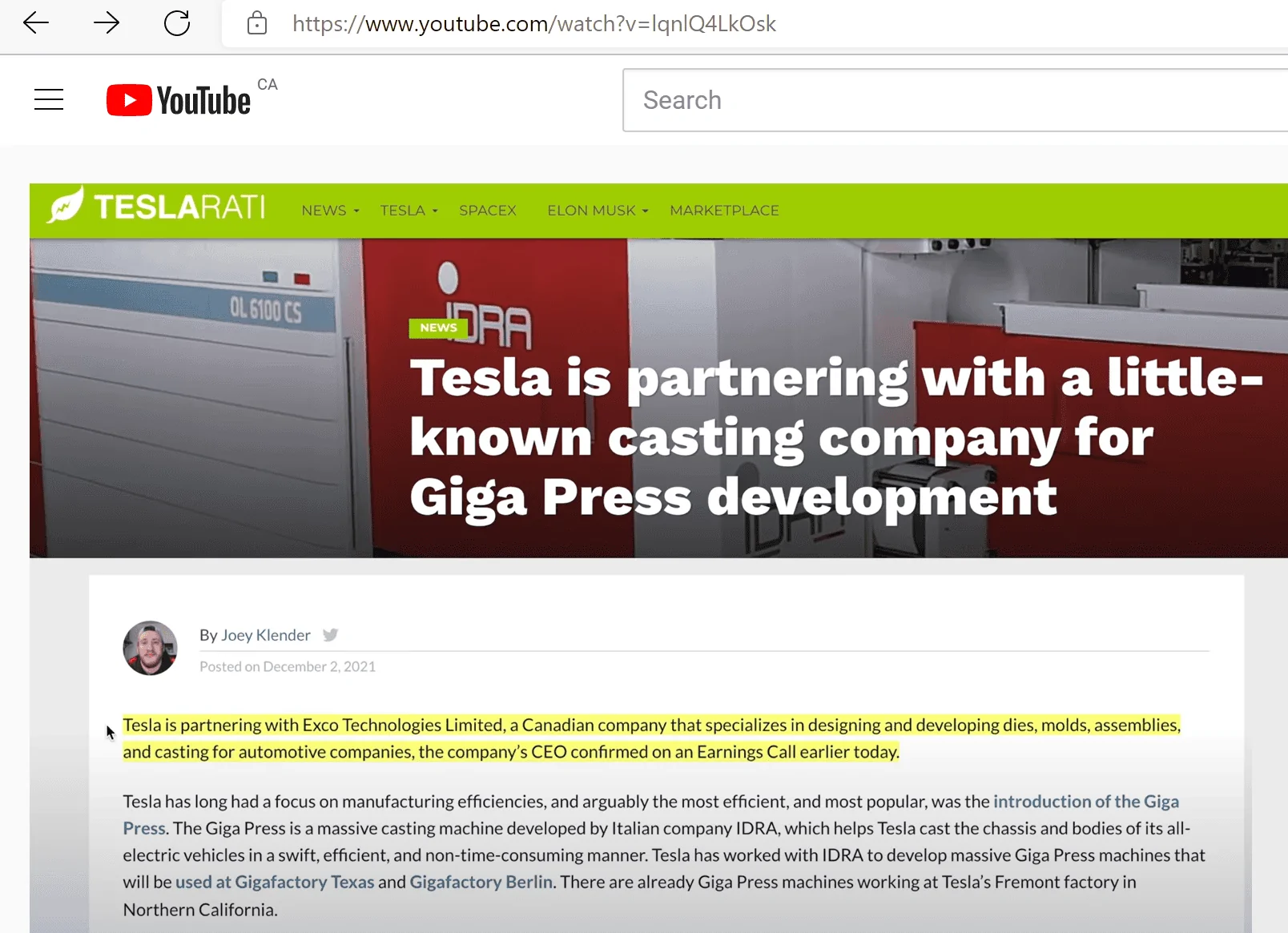
Task: Expand the ELON MUSK menu dropdown
Action: (x=598, y=211)
